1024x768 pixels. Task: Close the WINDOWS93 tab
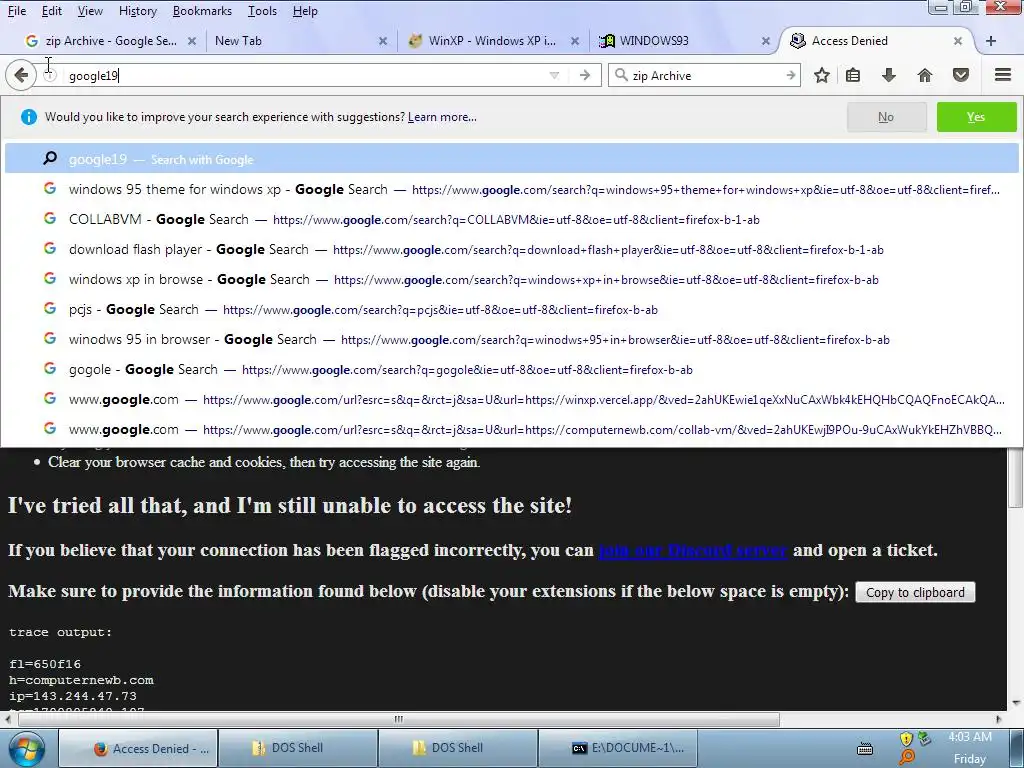pyautogui.click(x=765, y=40)
